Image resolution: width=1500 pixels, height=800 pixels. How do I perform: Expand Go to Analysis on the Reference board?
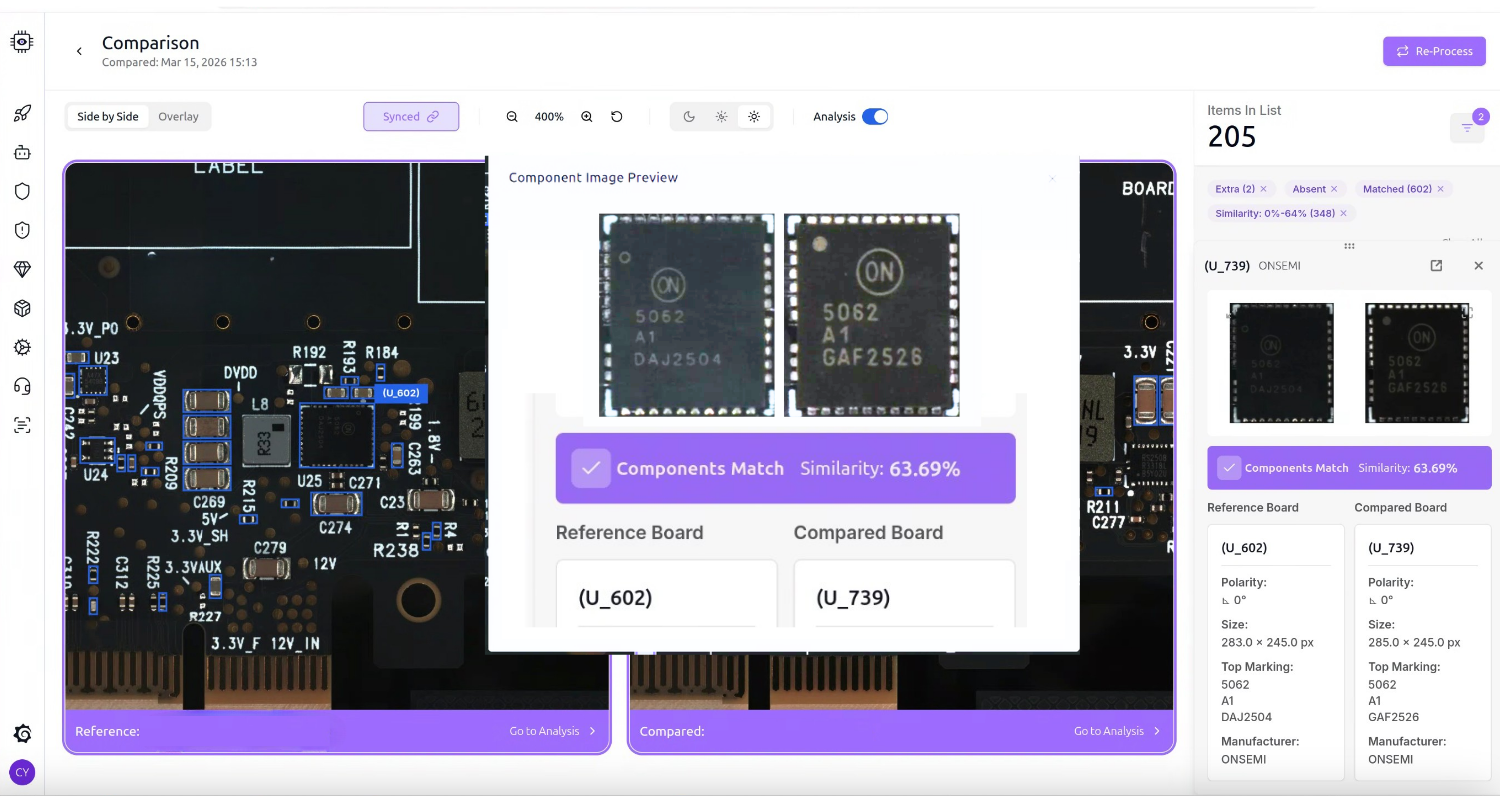552,731
